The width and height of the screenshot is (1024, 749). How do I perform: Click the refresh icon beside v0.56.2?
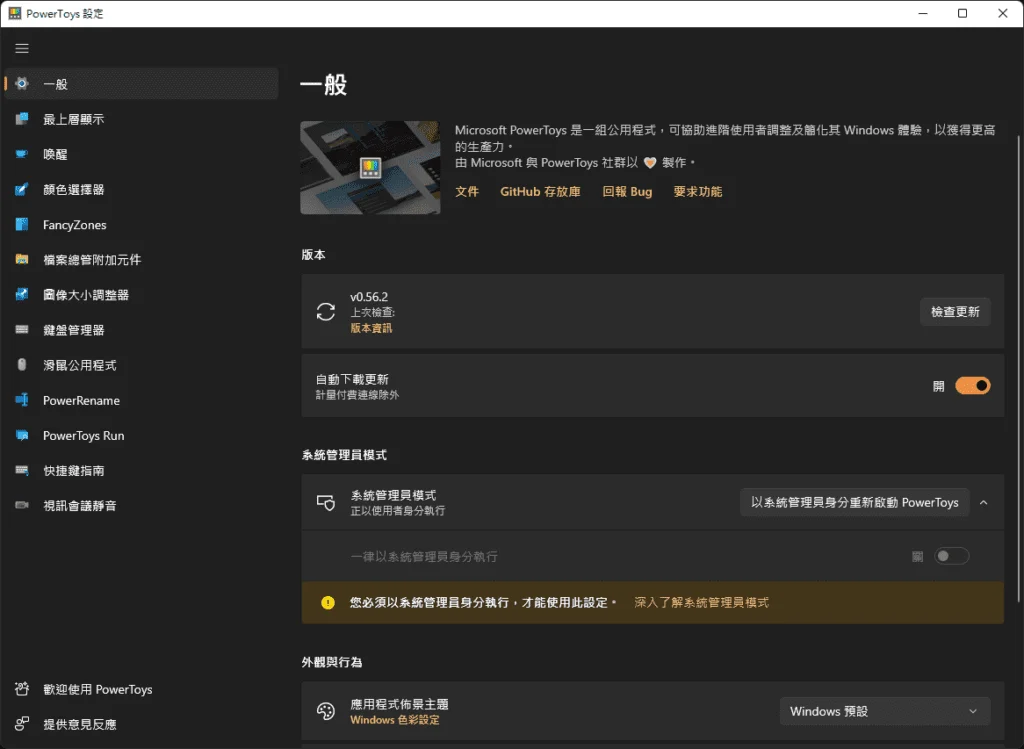pyautogui.click(x=326, y=311)
